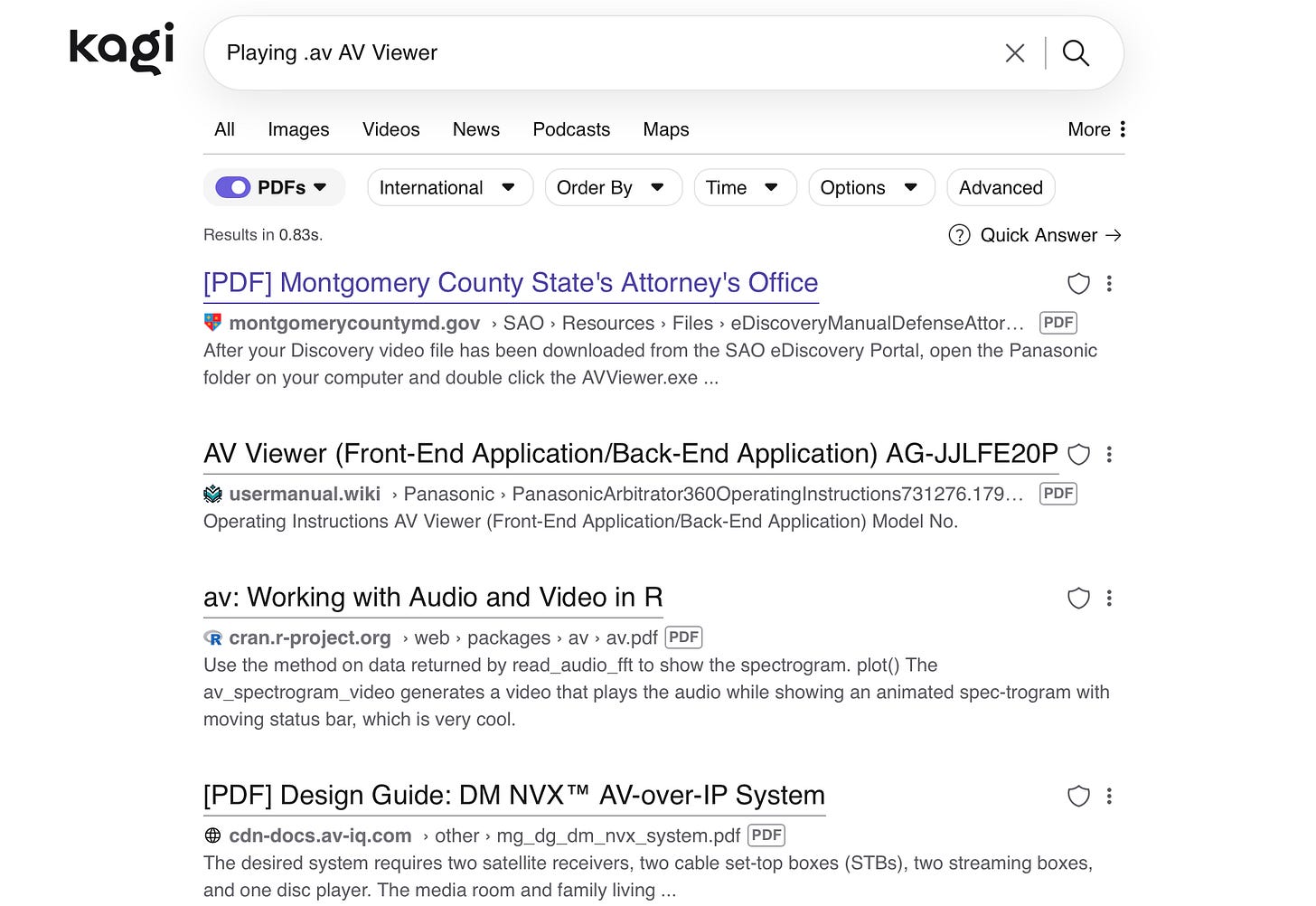The image size is (1316, 906).
Task: Click the montgomerycountymd.gov favicon
Action: pyautogui.click(x=212, y=322)
